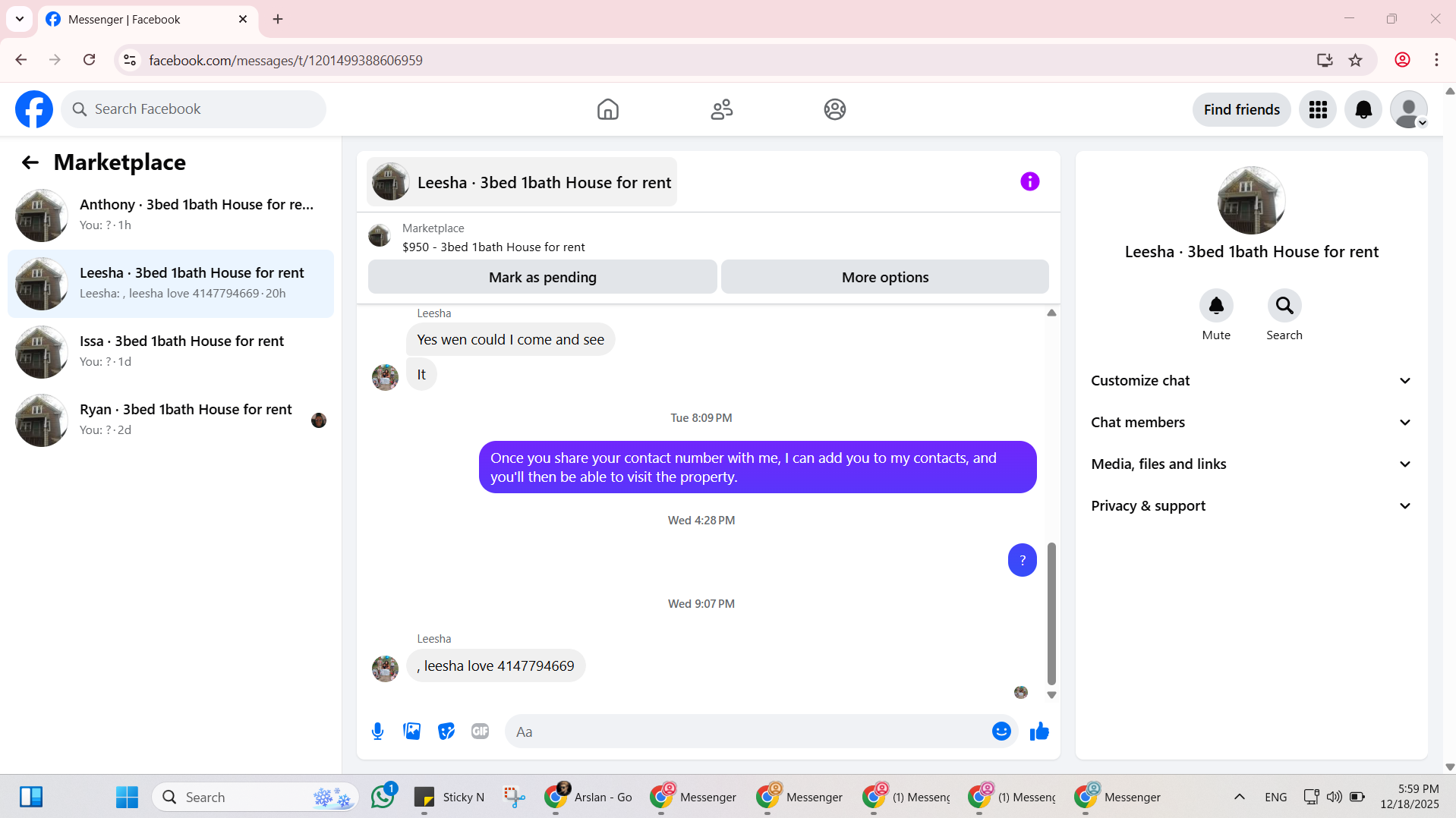
Task: Open the $950 marketplace listing link
Action: point(493,247)
